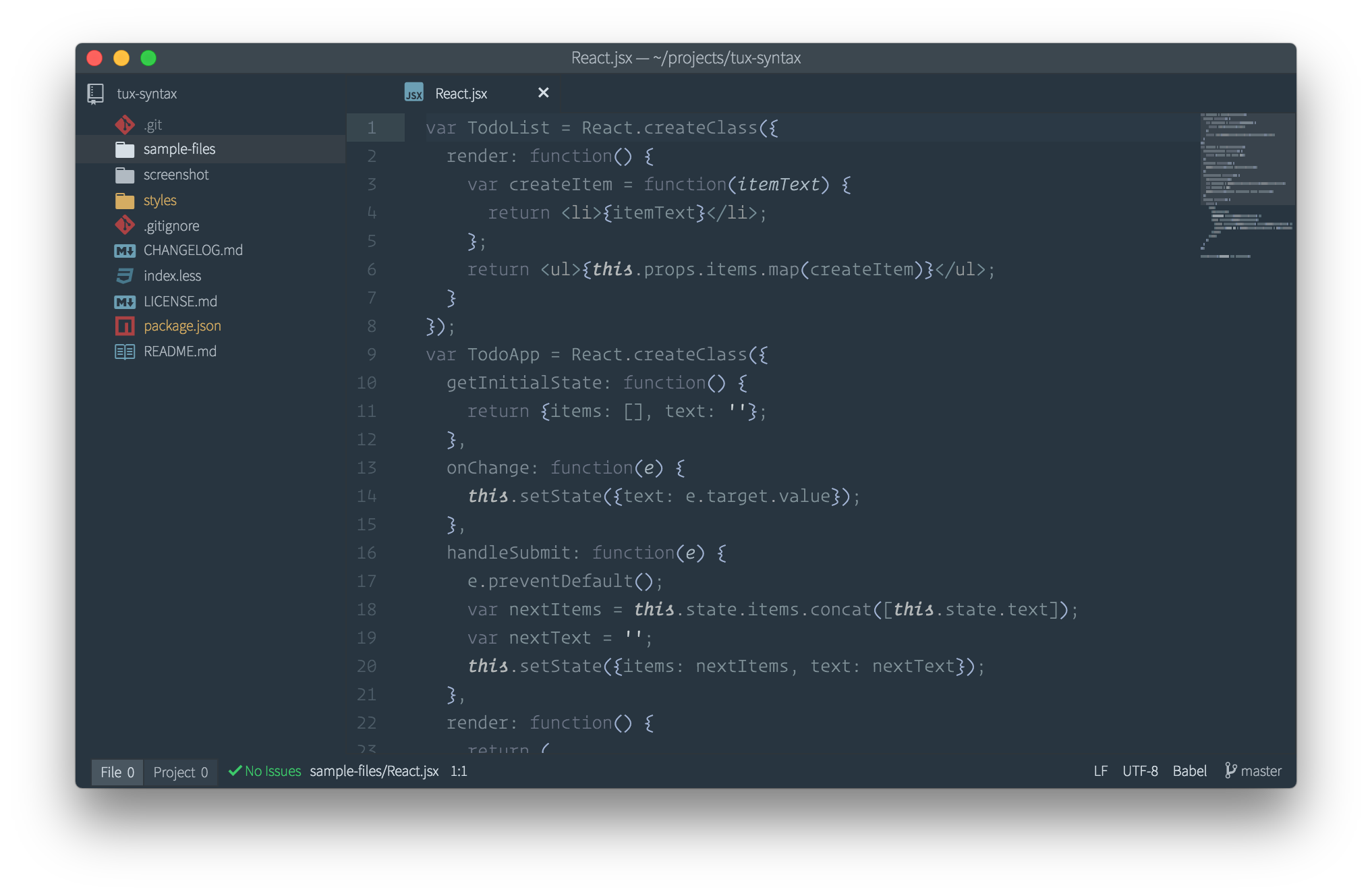Click the sample-files folder icon
This screenshot has height=896, width=1372.
click(x=125, y=149)
